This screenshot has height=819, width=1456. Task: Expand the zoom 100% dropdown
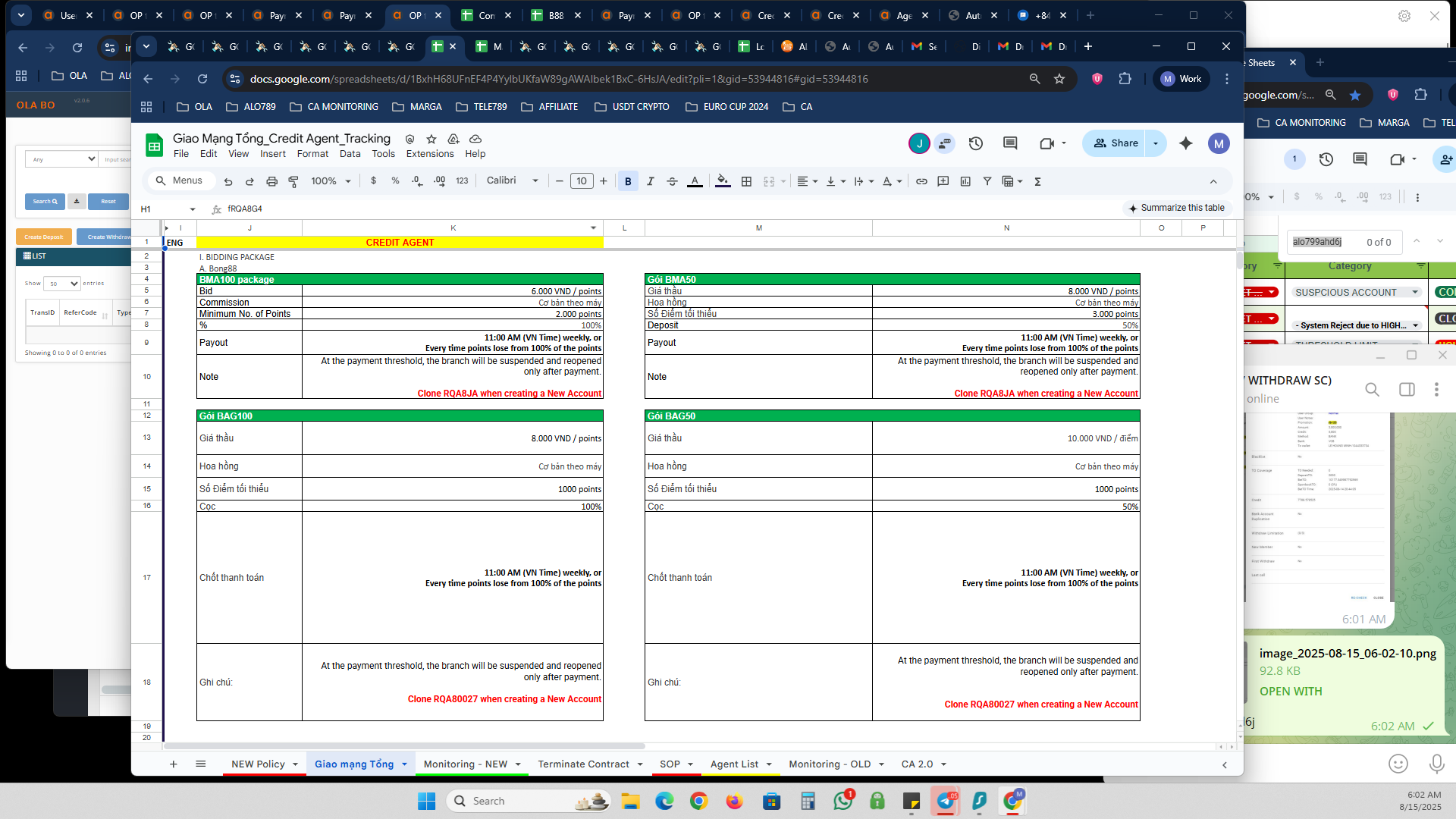click(x=331, y=181)
